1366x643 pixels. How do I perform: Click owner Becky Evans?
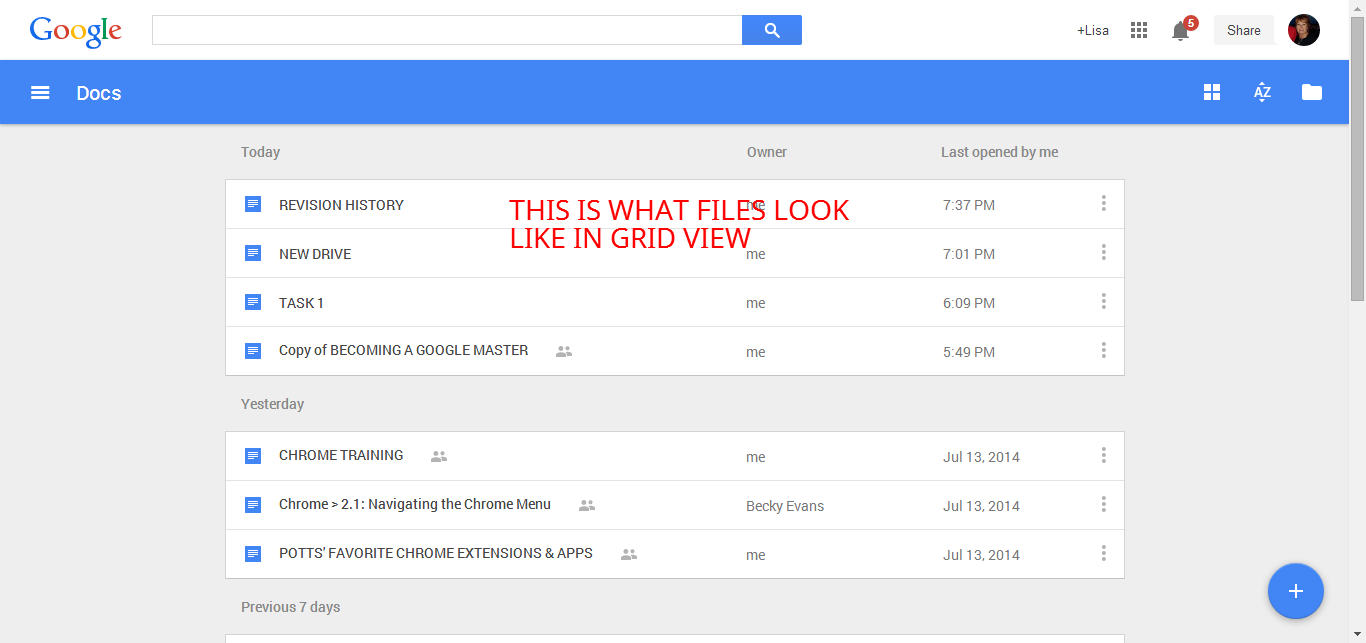[x=785, y=506]
